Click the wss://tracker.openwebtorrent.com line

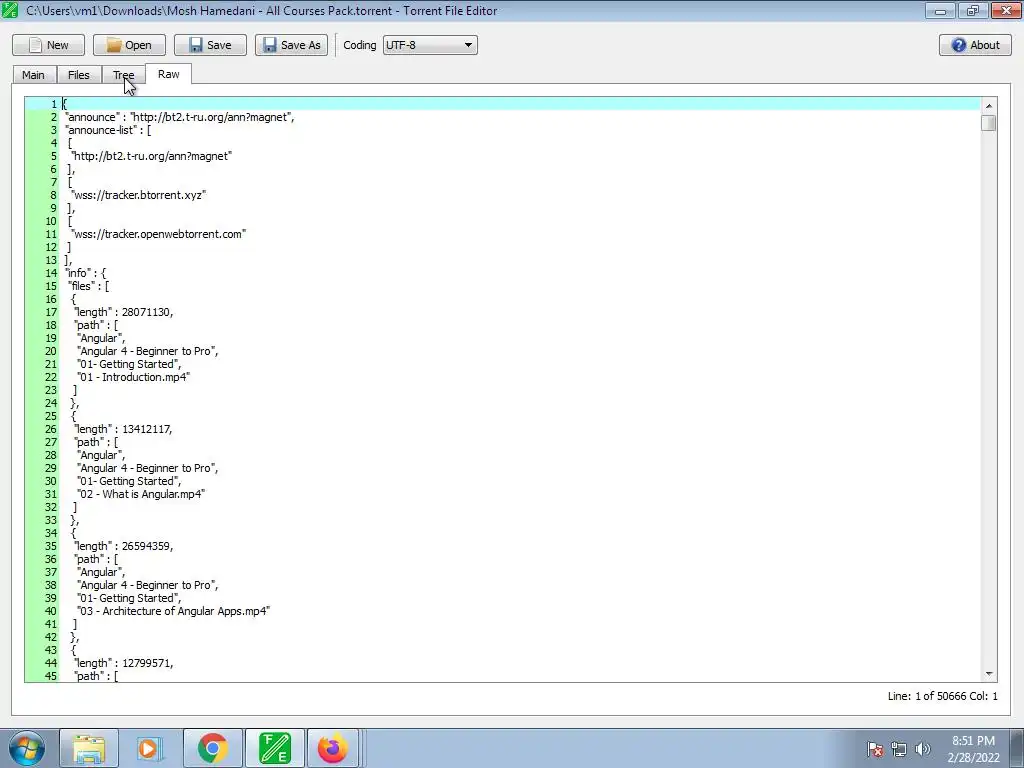pos(159,234)
